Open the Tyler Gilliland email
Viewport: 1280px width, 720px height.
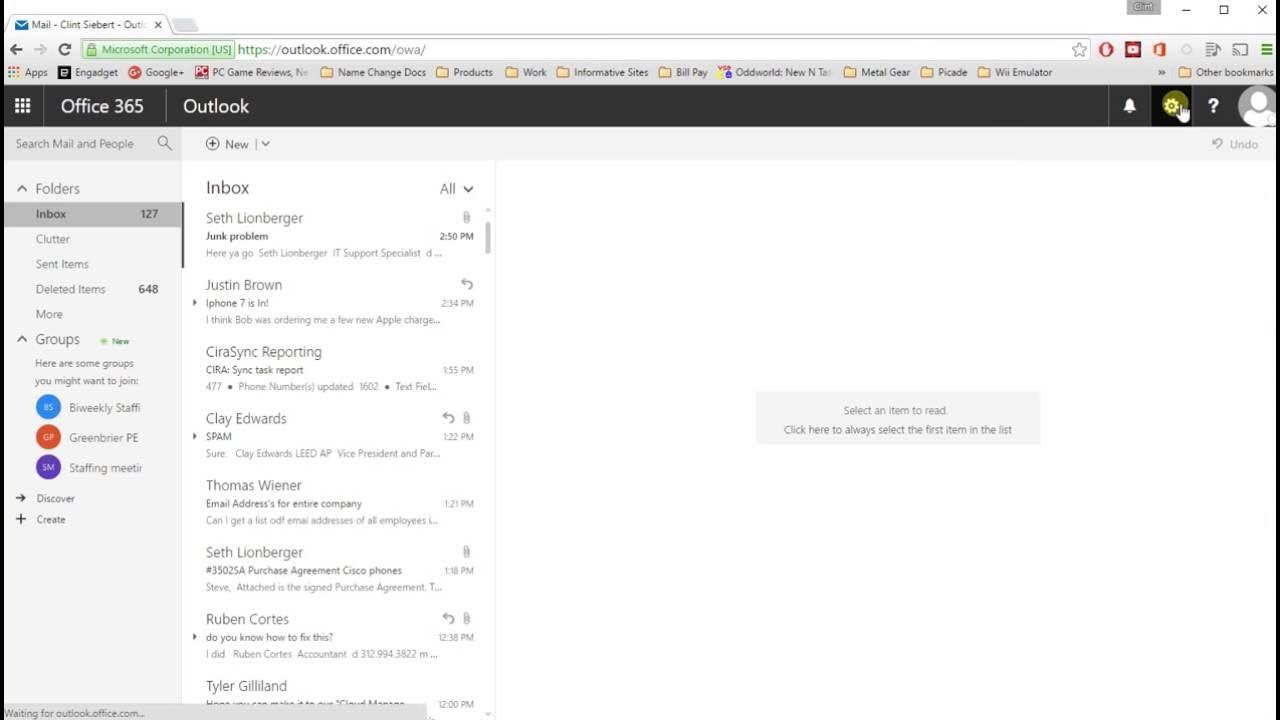click(338, 694)
